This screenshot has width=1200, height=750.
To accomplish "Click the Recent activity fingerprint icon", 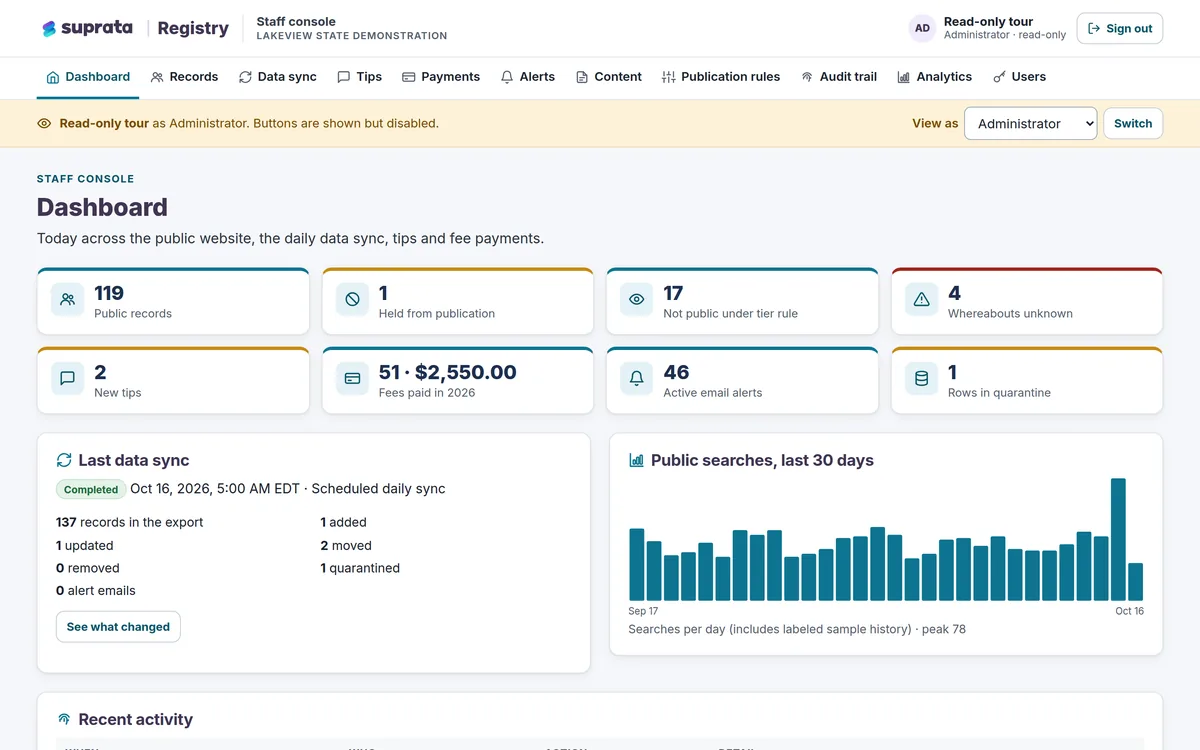I will [64, 719].
